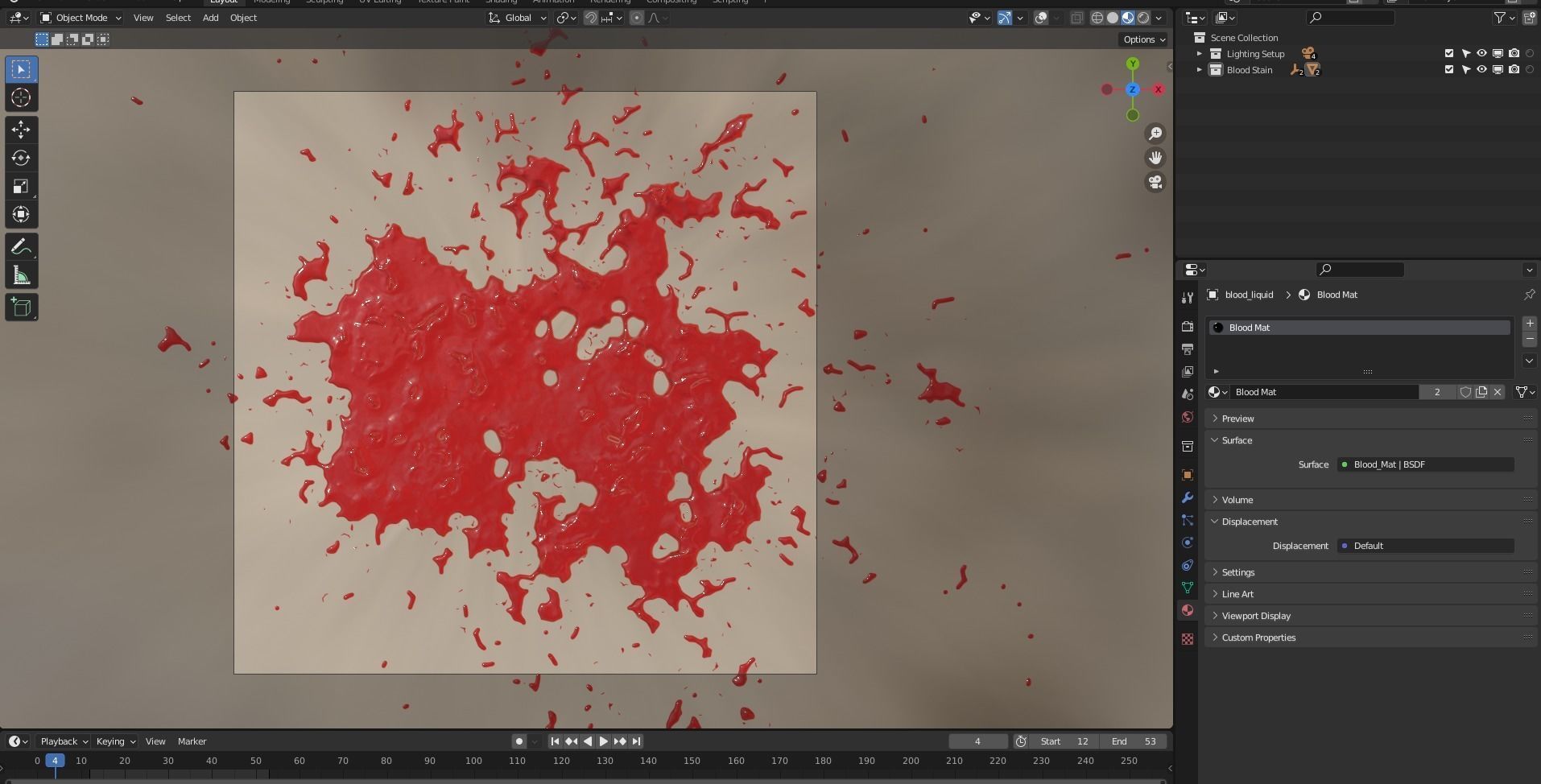Select the Annotate pencil tool

21,247
